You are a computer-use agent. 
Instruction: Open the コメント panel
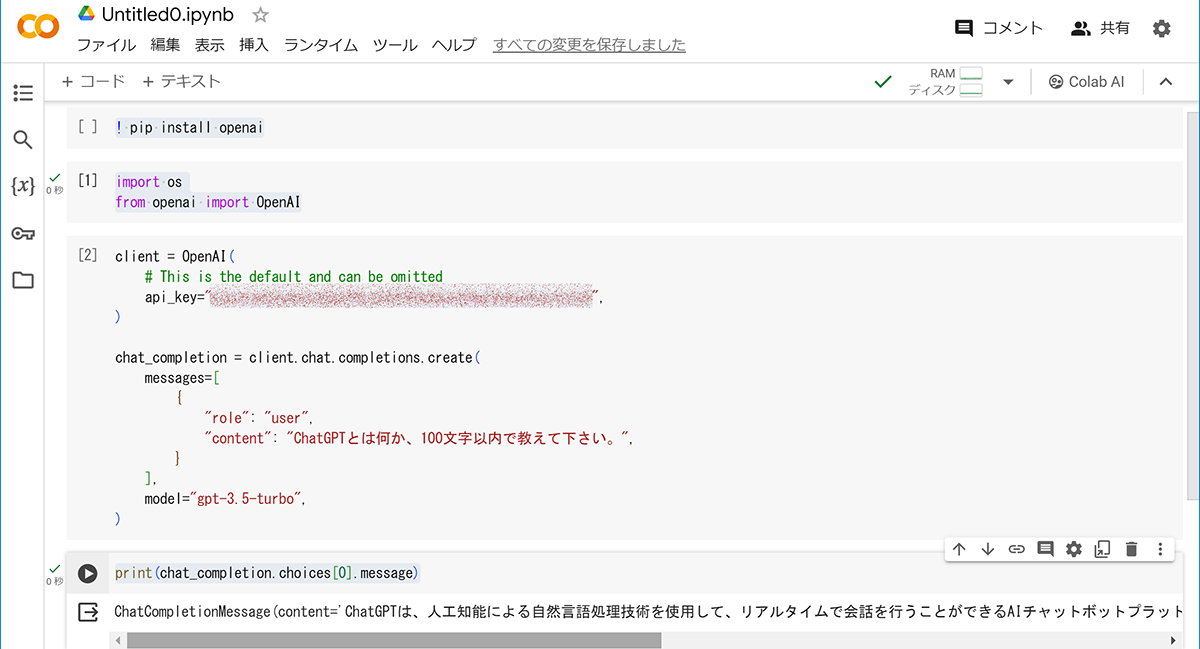click(x=998, y=28)
